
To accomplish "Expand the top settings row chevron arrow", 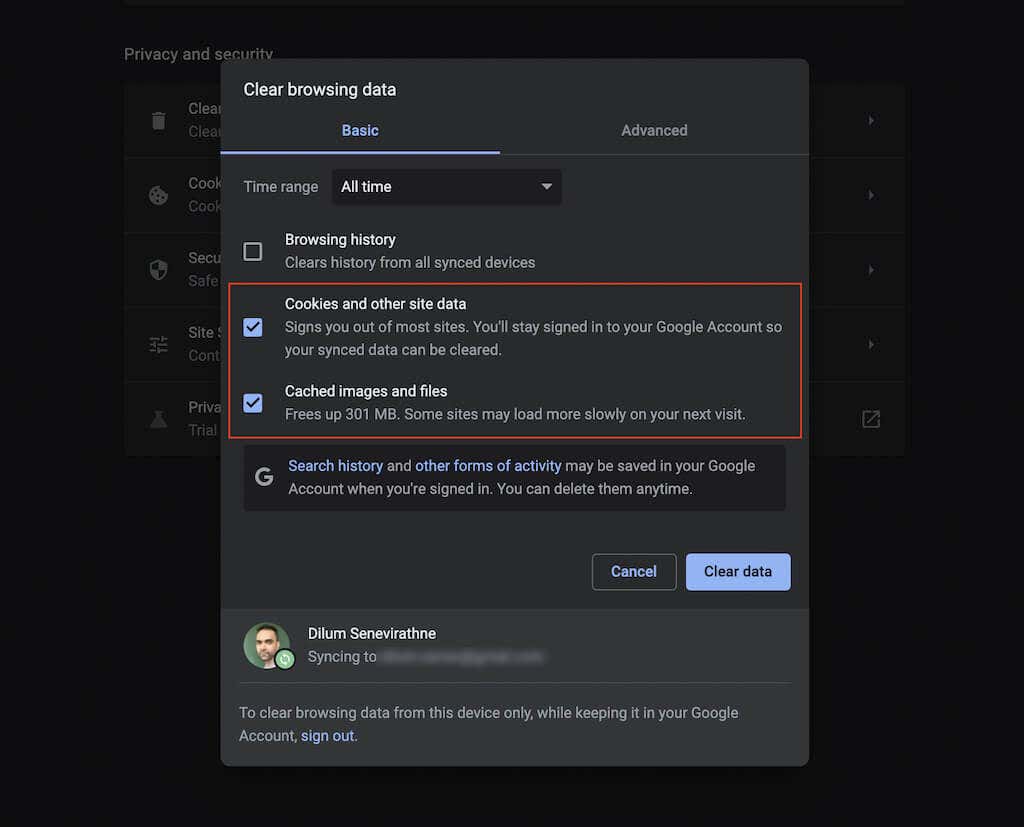I will (x=870, y=121).
